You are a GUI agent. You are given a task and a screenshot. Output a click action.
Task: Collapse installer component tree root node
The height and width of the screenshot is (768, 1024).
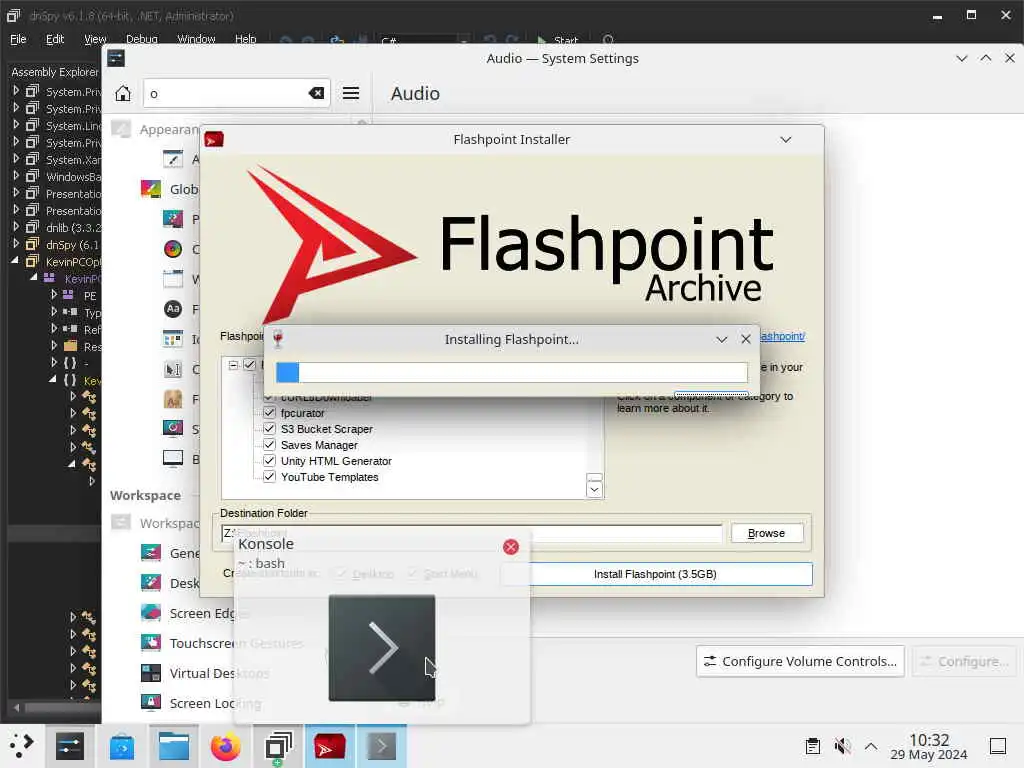pos(234,365)
